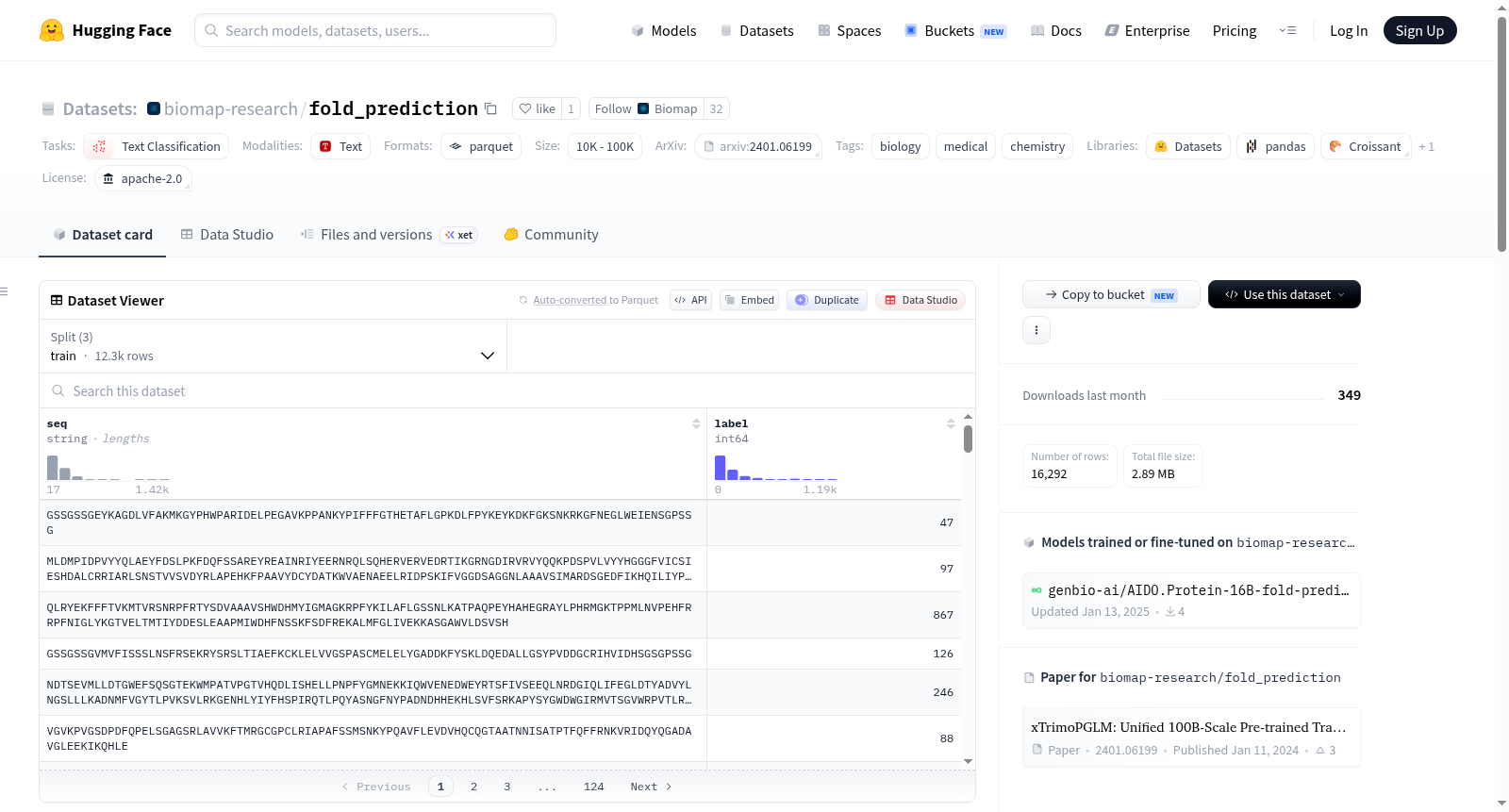The width and height of the screenshot is (1509, 812).
Task: Click Copy to bucket button
Action: pos(1111,294)
